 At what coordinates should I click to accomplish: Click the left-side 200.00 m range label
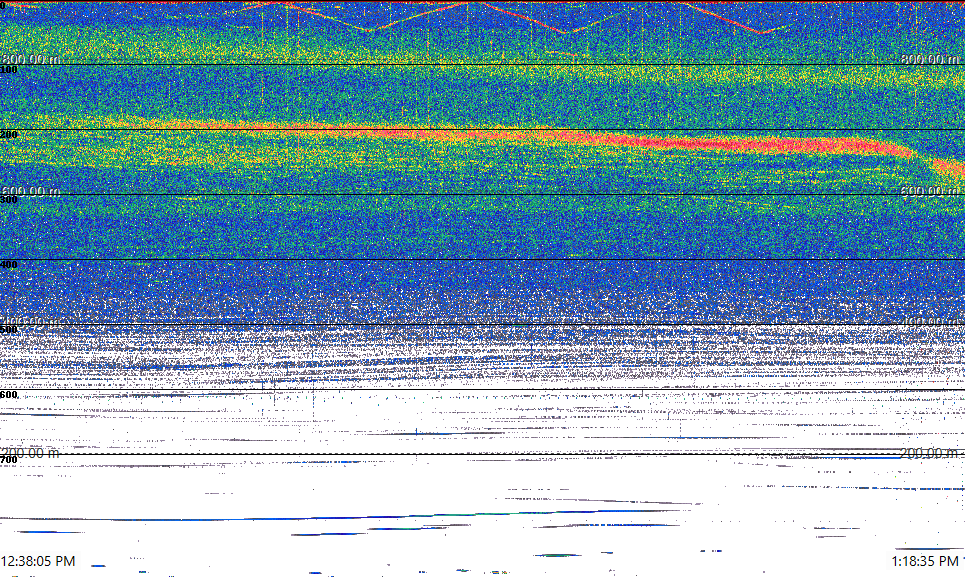click(30, 453)
